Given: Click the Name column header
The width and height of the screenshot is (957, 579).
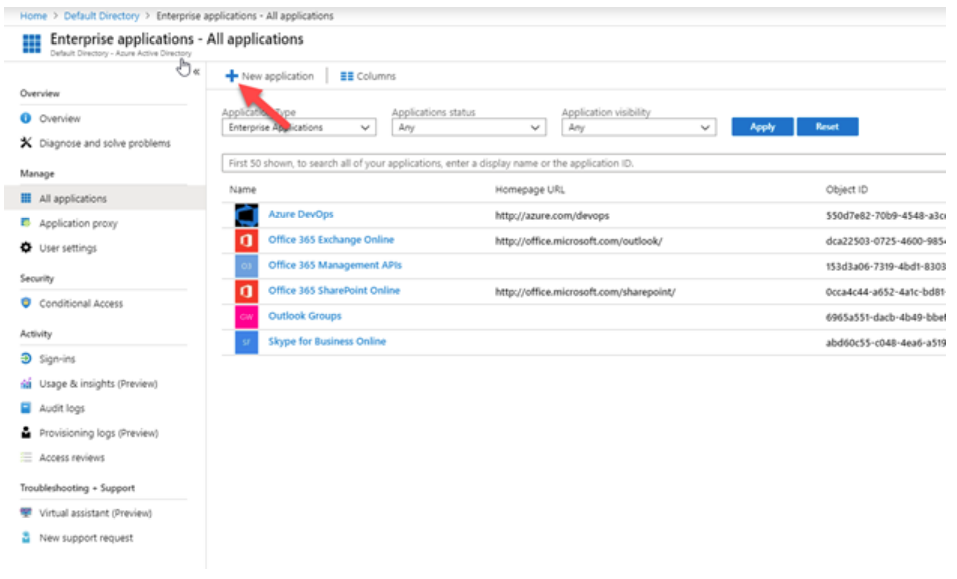Looking at the screenshot, I should pos(243,190).
